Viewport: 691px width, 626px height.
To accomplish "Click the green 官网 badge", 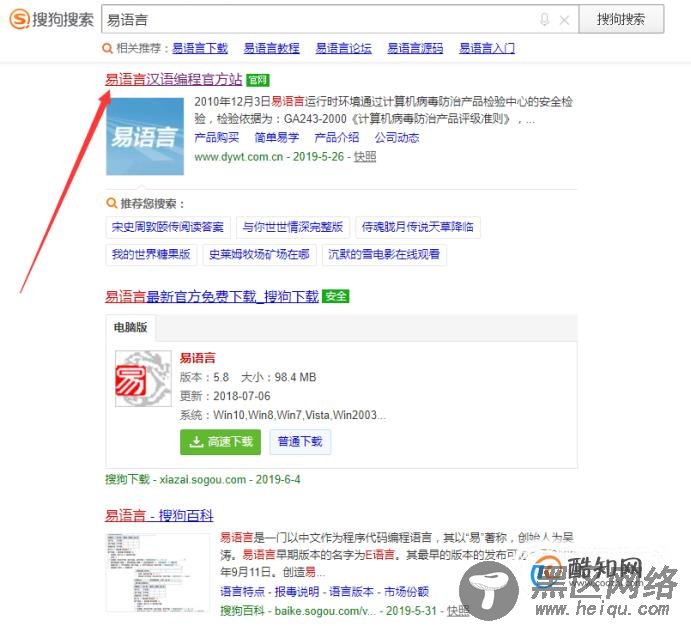I will pos(258,80).
